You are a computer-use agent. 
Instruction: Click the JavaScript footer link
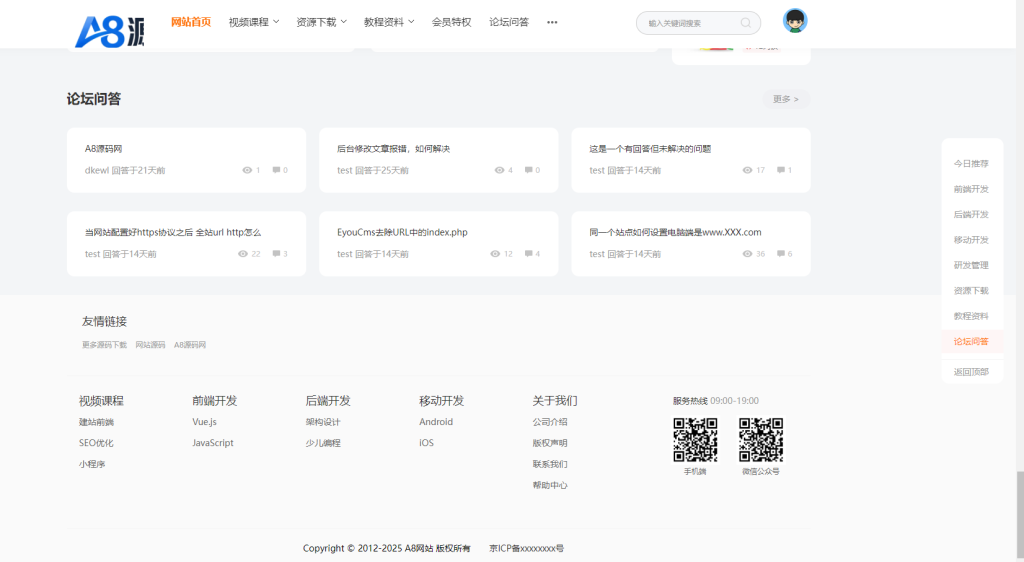[x=213, y=443]
